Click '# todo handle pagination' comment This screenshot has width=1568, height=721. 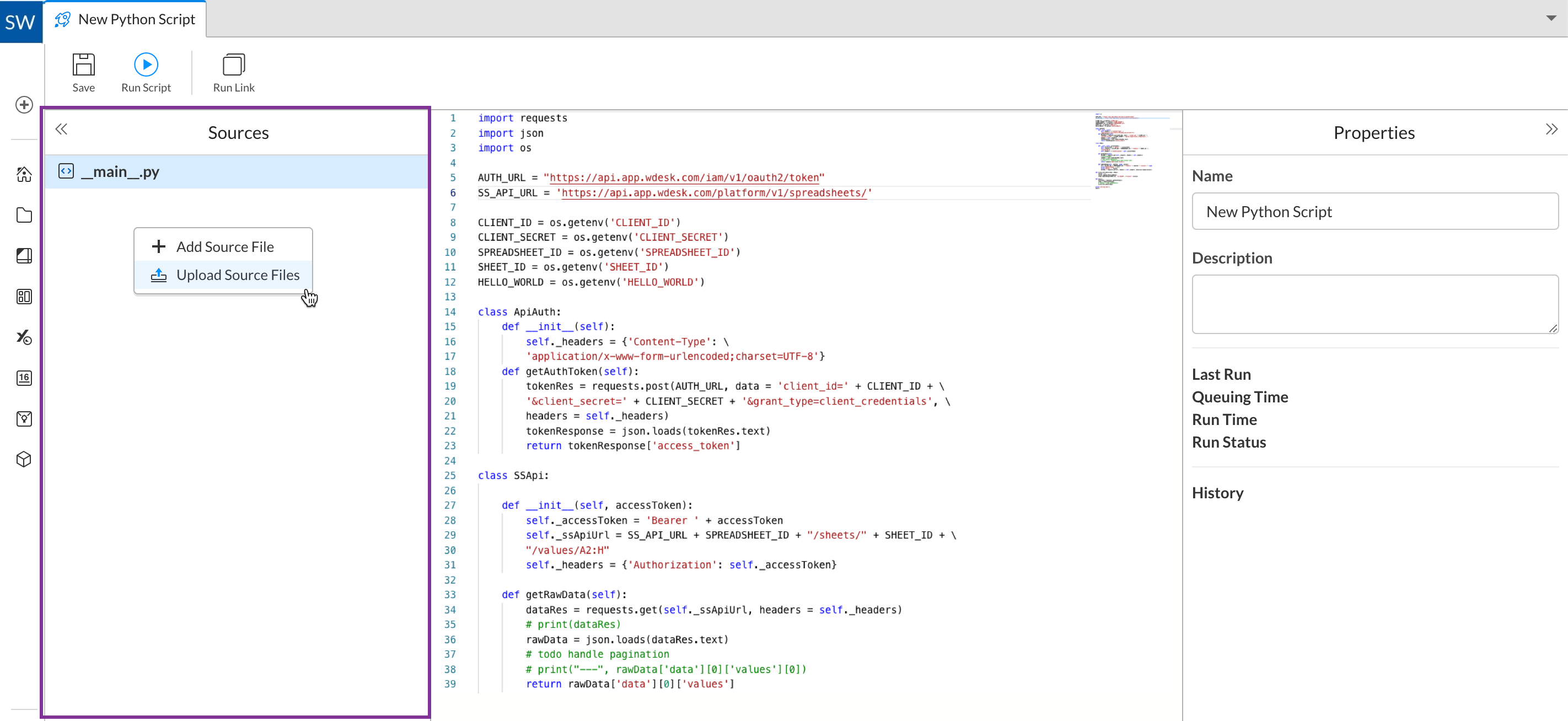597,655
